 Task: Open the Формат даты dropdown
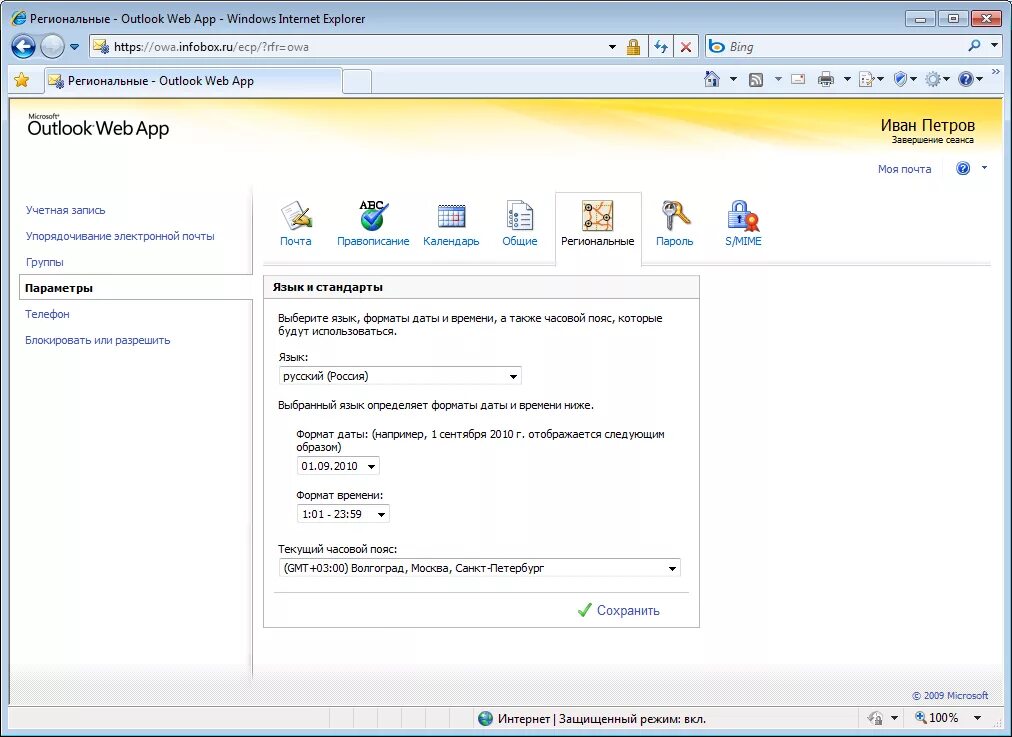pyautogui.click(x=338, y=466)
